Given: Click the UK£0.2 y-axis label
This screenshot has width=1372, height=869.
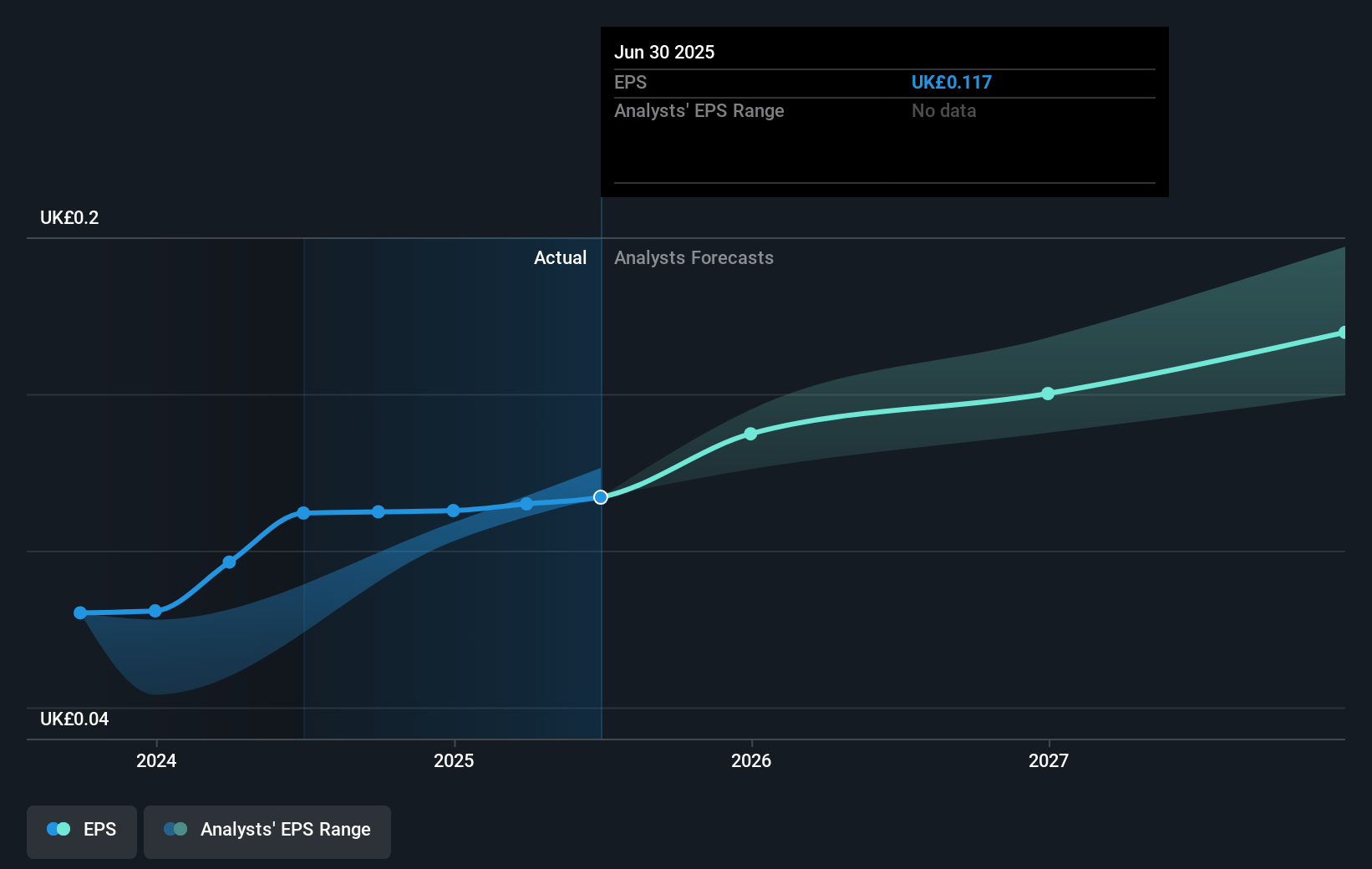Looking at the screenshot, I should click(x=69, y=218).
